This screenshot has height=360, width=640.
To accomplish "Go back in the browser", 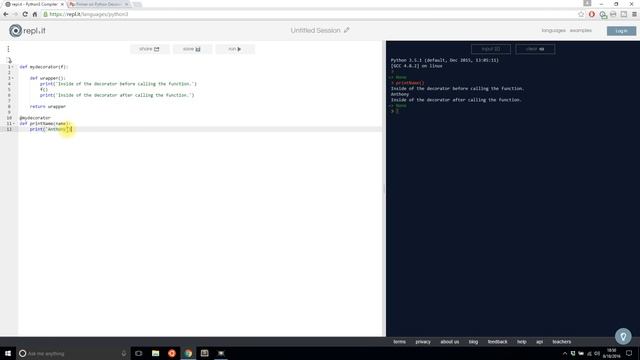I will (6, 14).
